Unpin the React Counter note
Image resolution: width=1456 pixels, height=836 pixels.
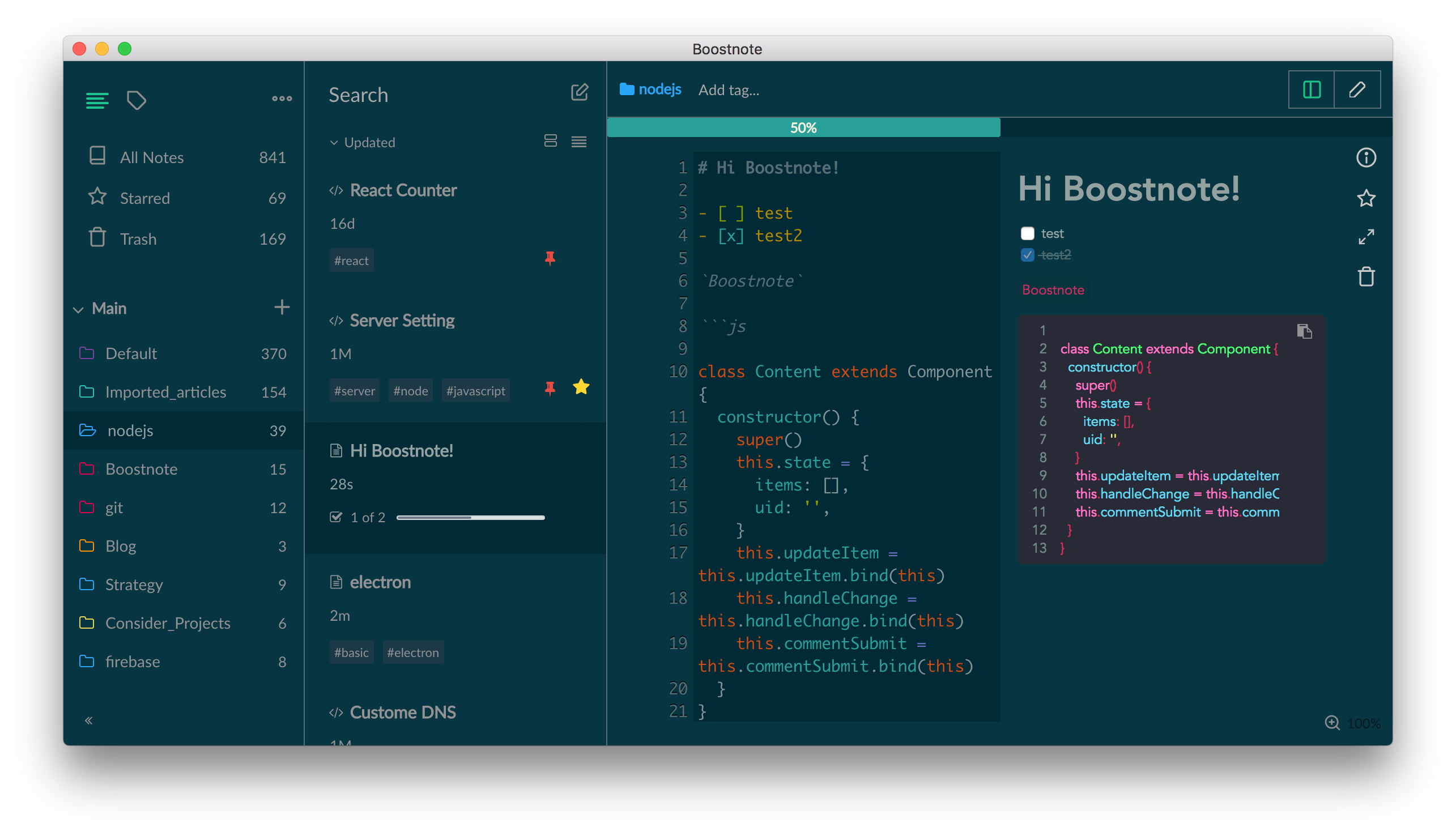point(550,258)
